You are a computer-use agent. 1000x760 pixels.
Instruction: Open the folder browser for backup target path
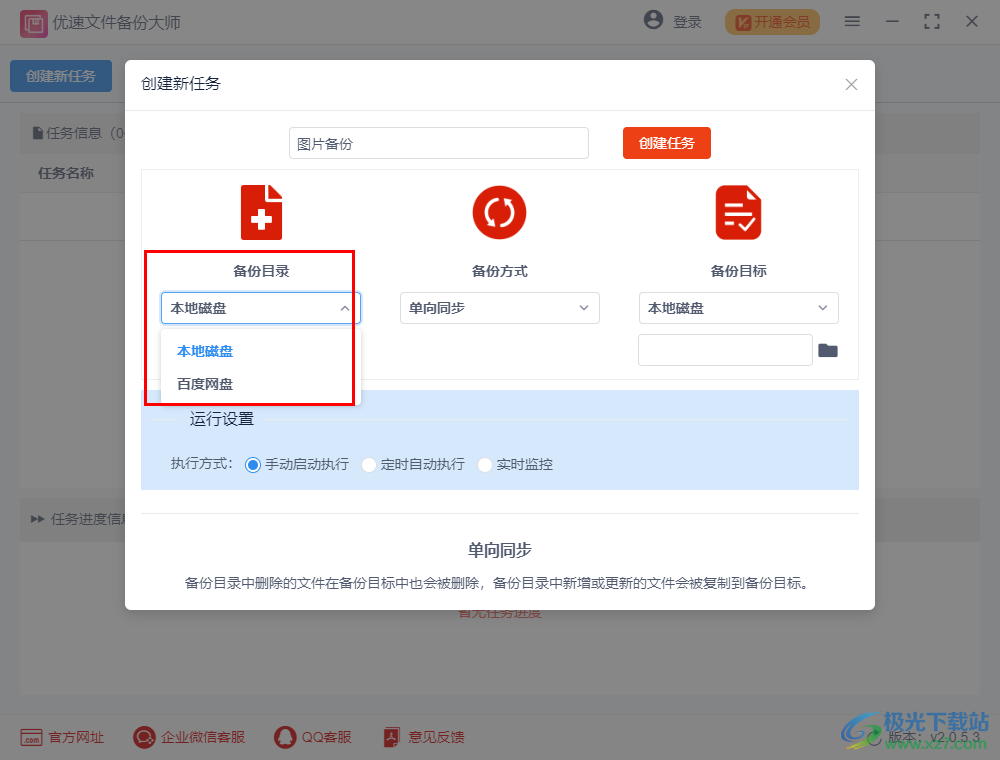pyautogui.click(x=828, y=350)
